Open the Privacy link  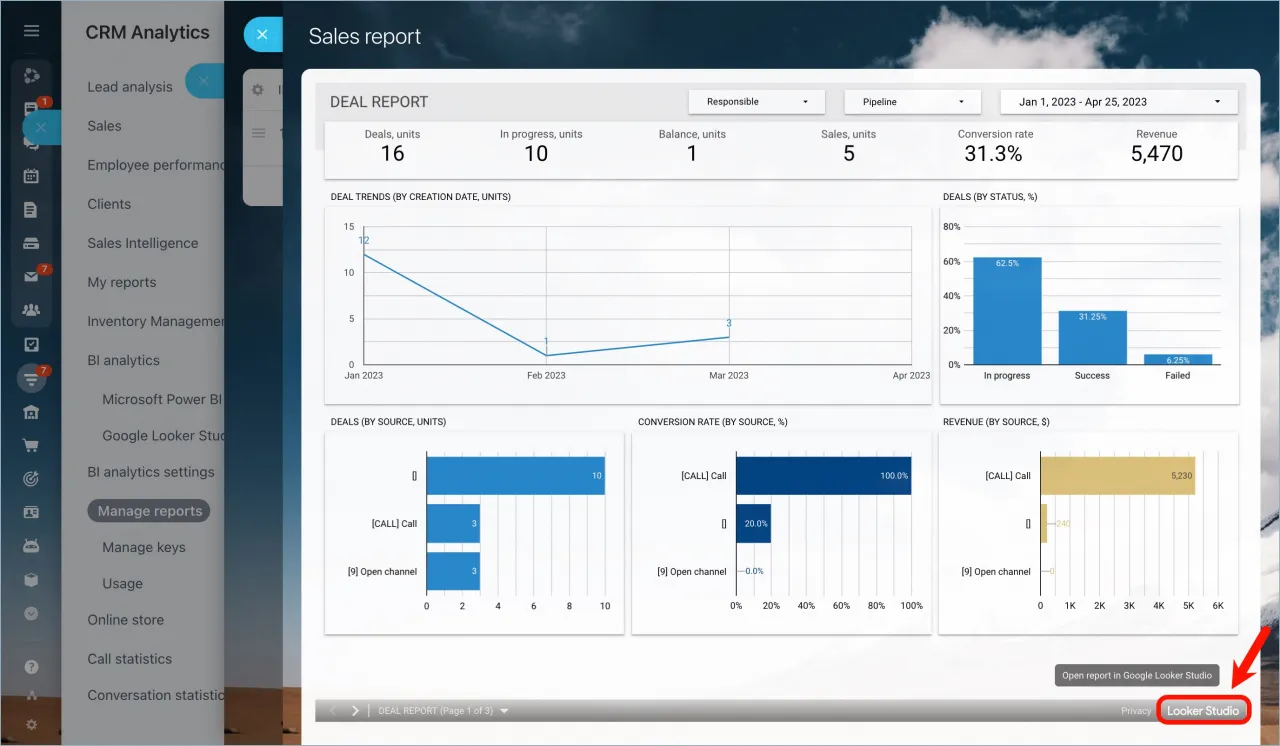coord(1136,711)
